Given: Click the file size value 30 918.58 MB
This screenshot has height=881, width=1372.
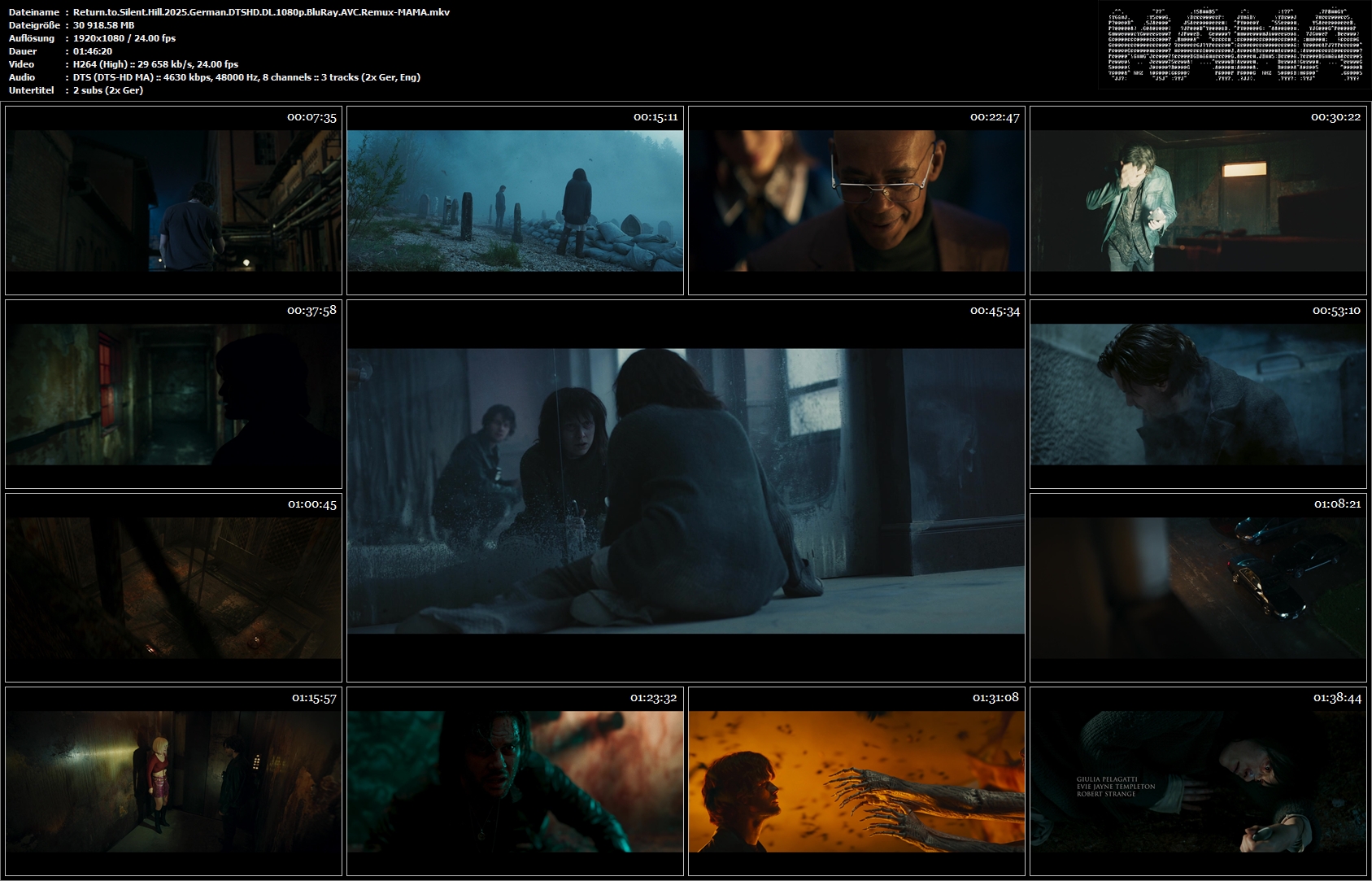Looking at the screenshot, I should (x=104, y=25).
